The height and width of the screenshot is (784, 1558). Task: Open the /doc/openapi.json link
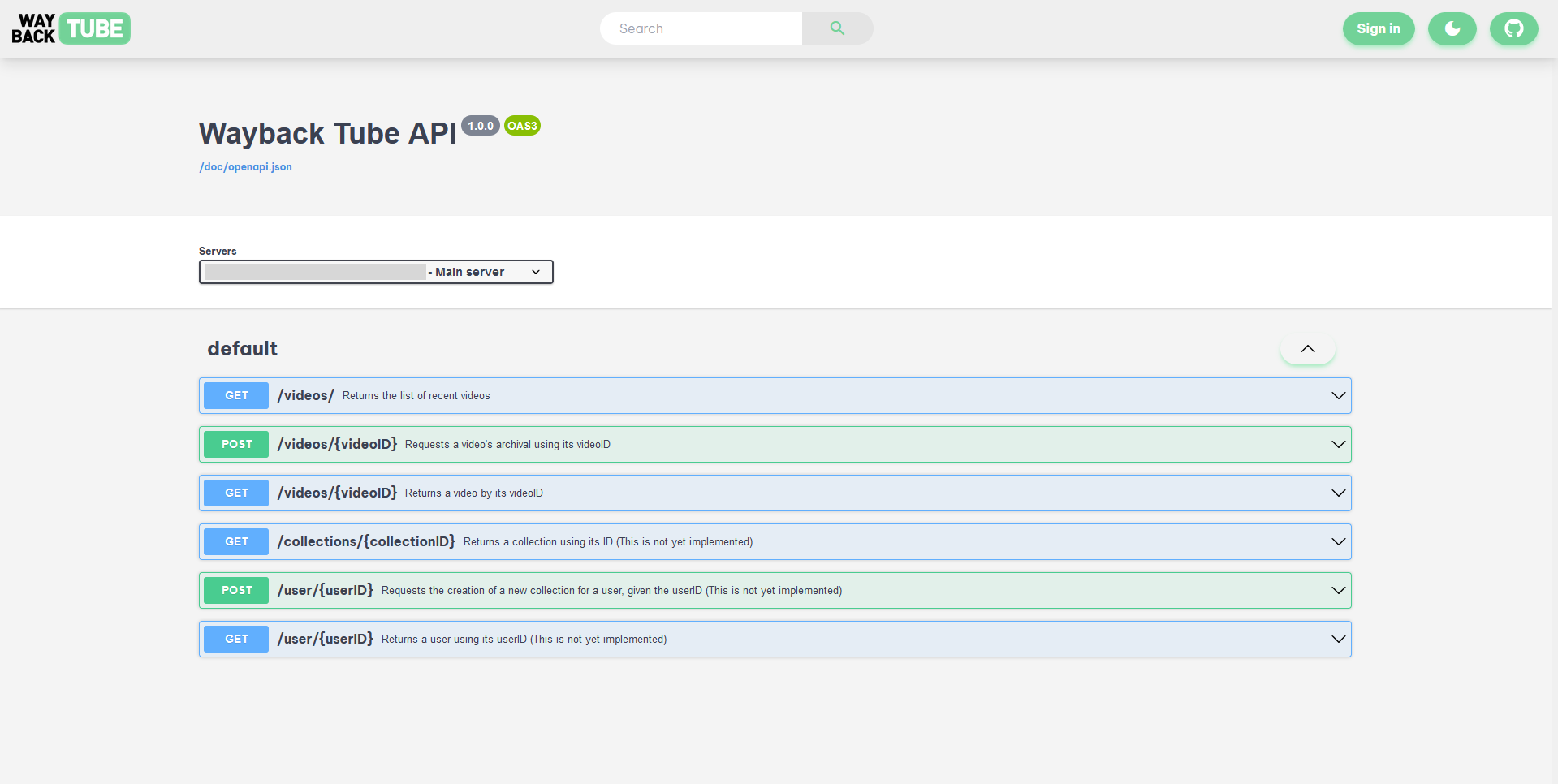[x=245, y=167]
